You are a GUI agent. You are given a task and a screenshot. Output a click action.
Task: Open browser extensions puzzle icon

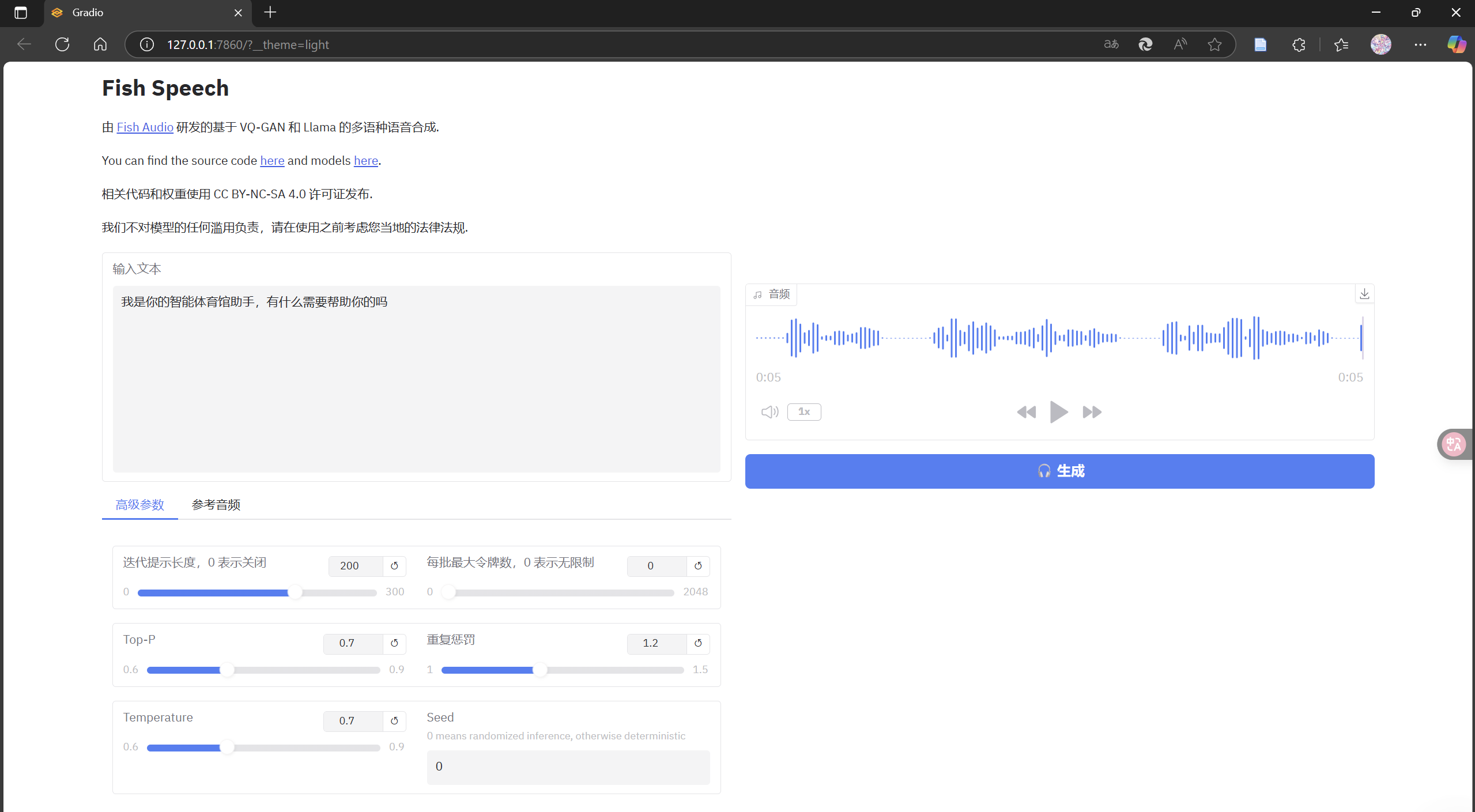[x=1299, y=44]
